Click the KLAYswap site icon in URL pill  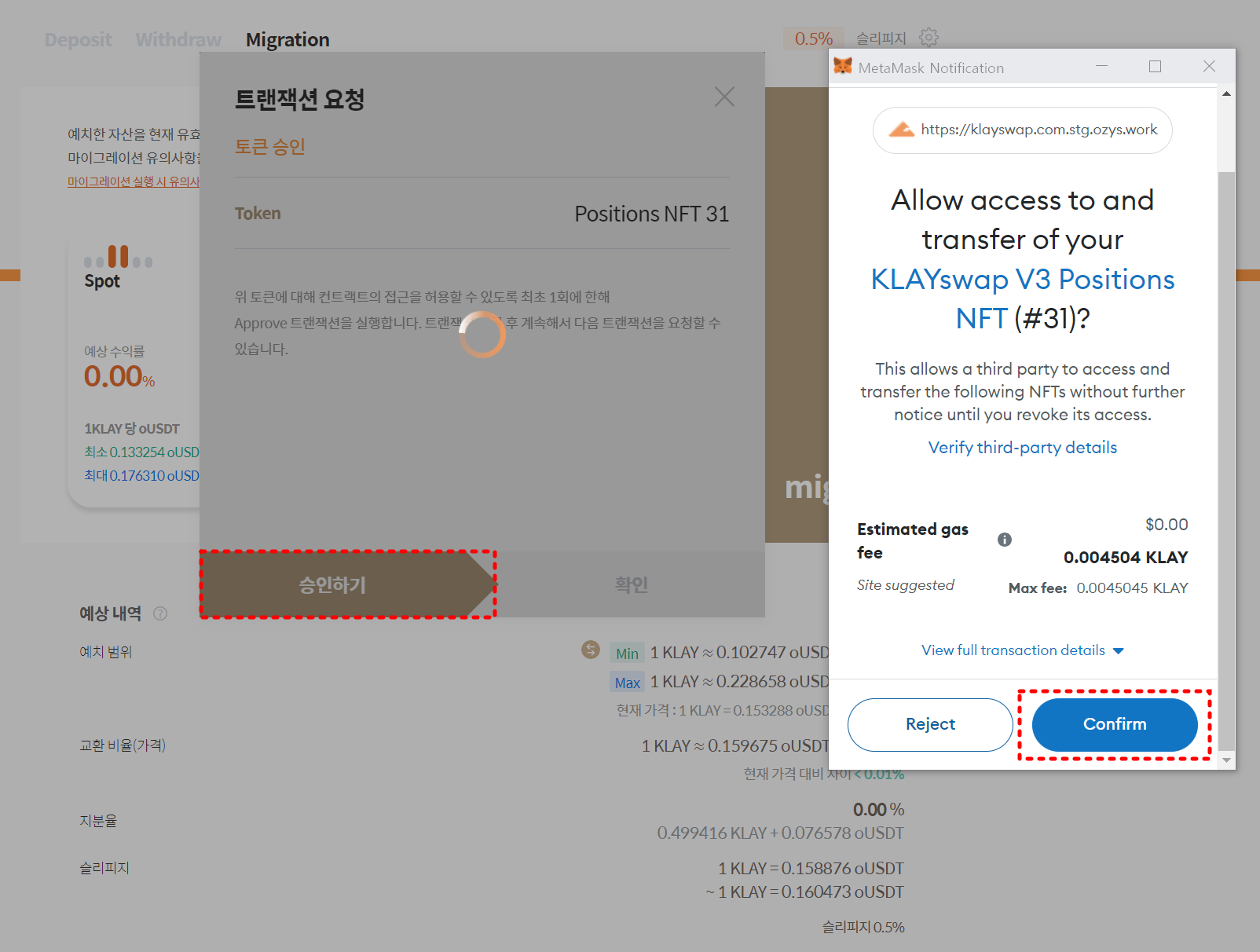click(x=901, y=130)
